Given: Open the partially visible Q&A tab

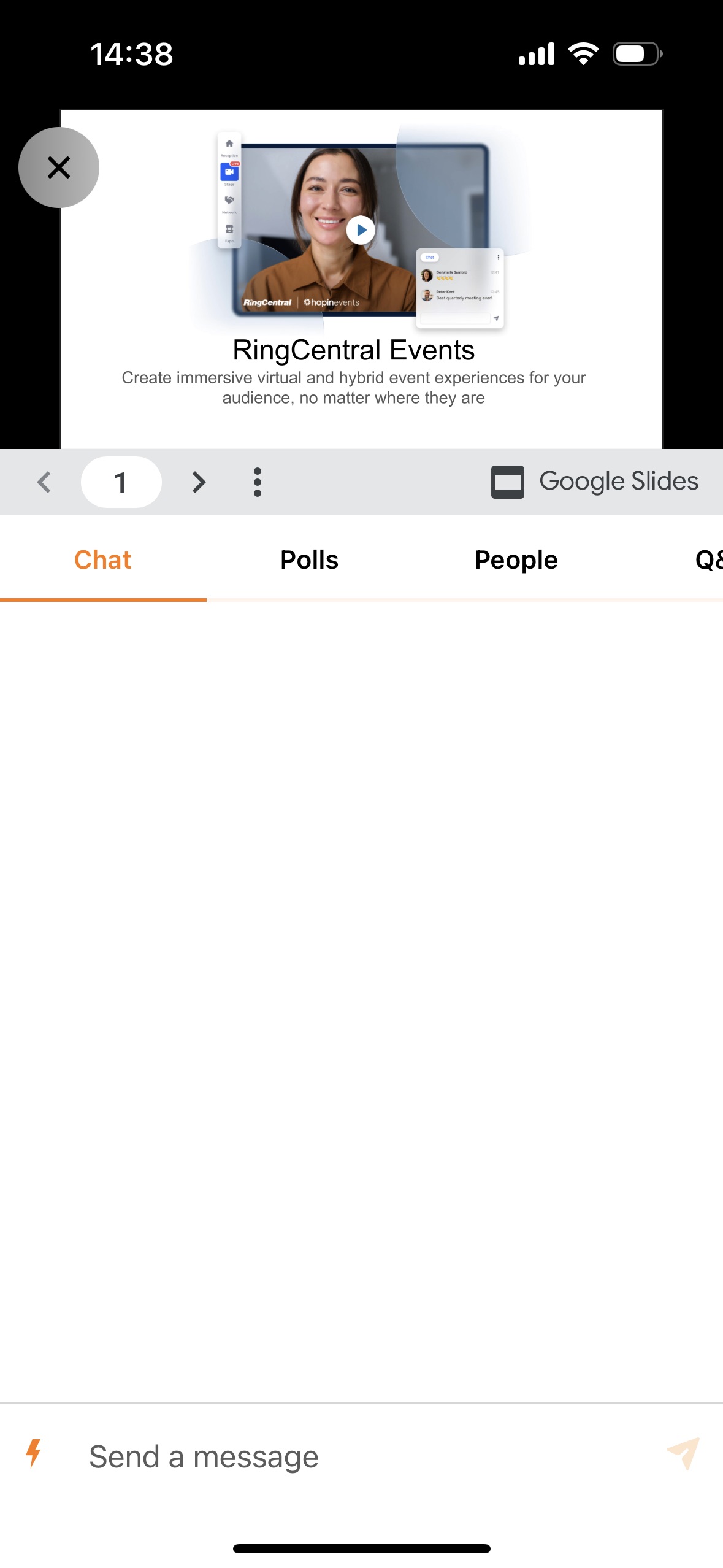Looking at the screenshot, I should pos(708,559).
